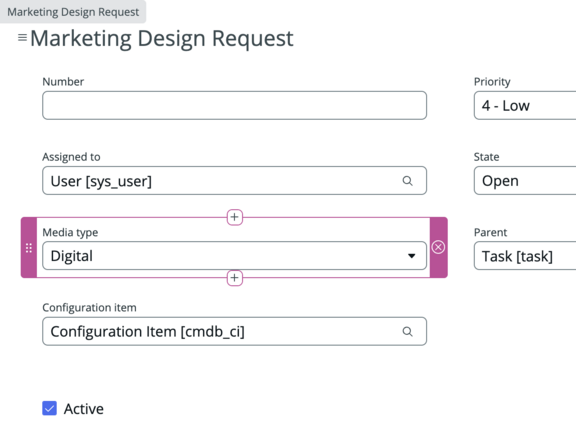Screen dimensions: 576x432
Task: Remove the Media type field with X icon
Action: pos(438,247)
